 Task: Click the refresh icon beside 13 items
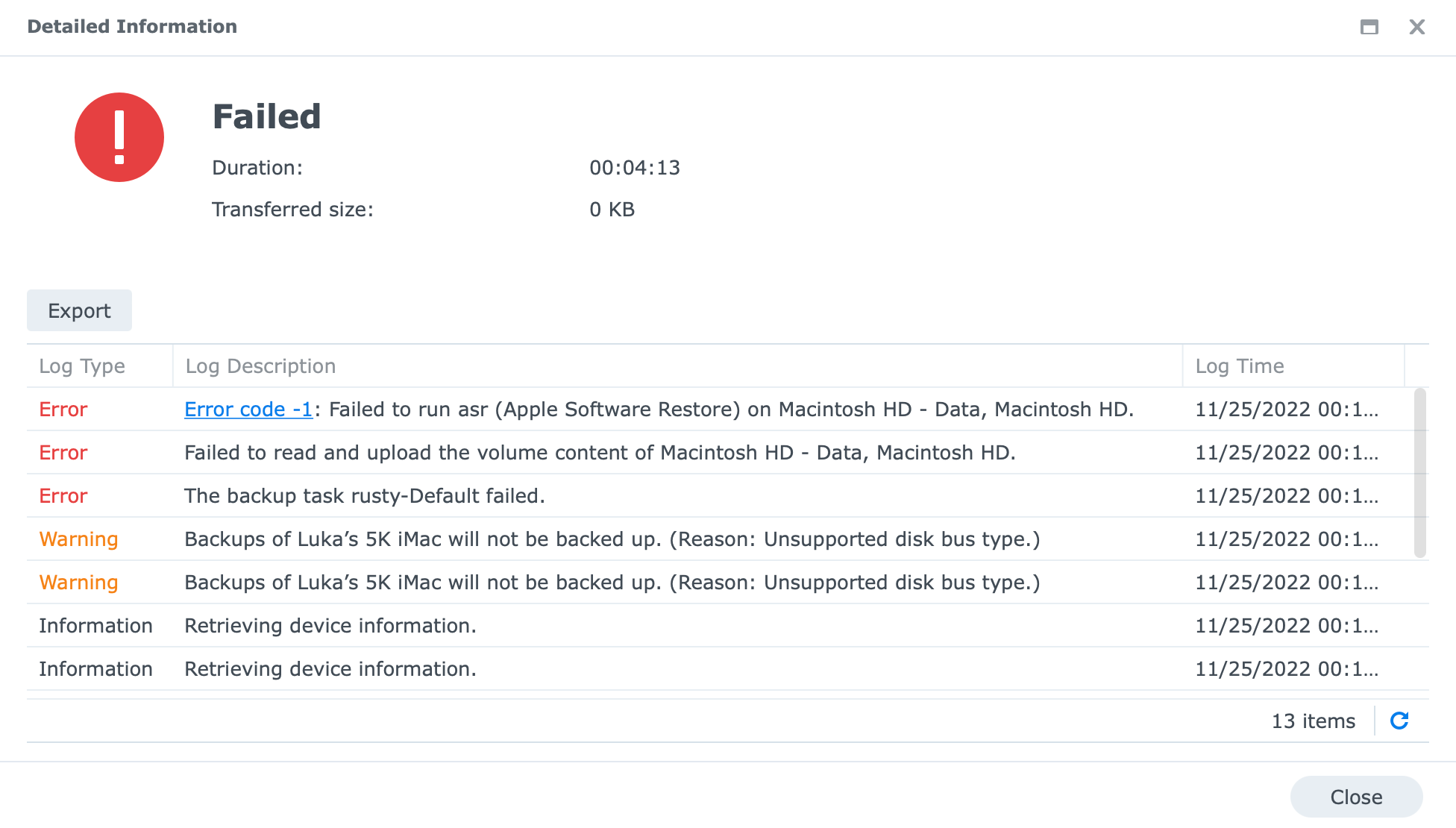pos(1399,721)
